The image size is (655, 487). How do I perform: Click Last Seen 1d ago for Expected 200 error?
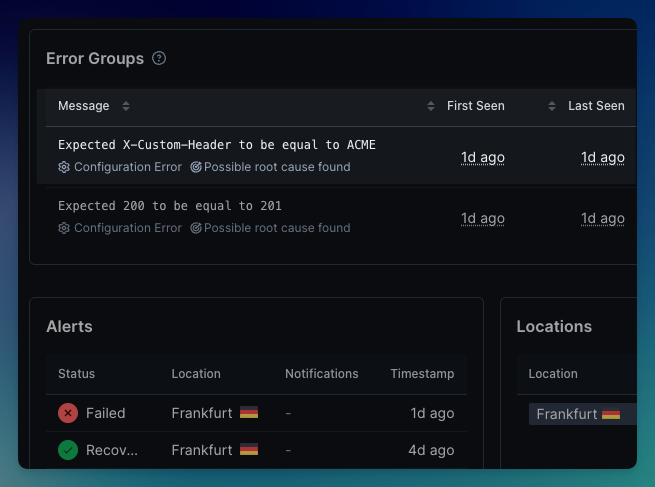603,218
